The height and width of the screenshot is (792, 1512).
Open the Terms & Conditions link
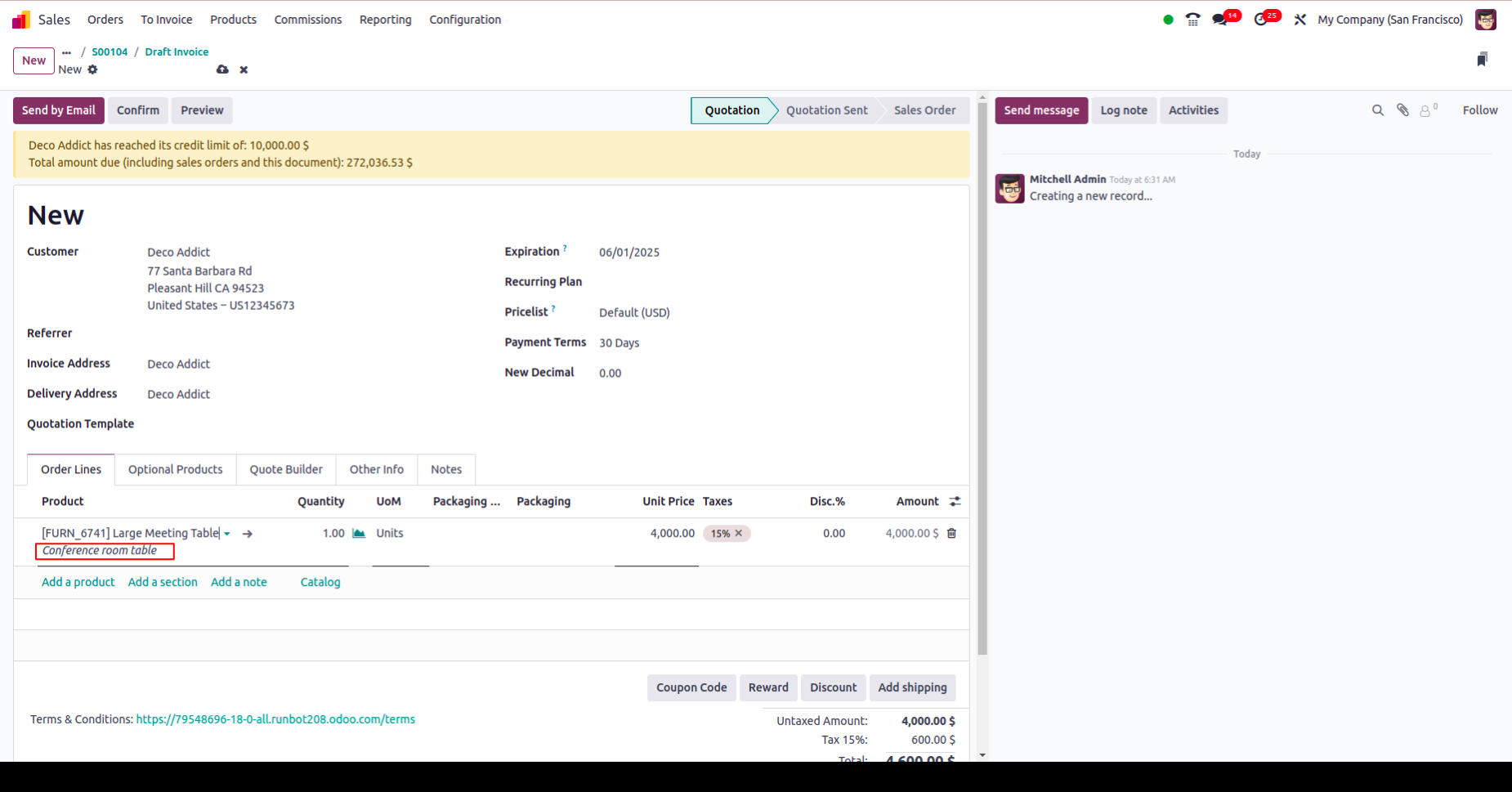click(275, 719)
